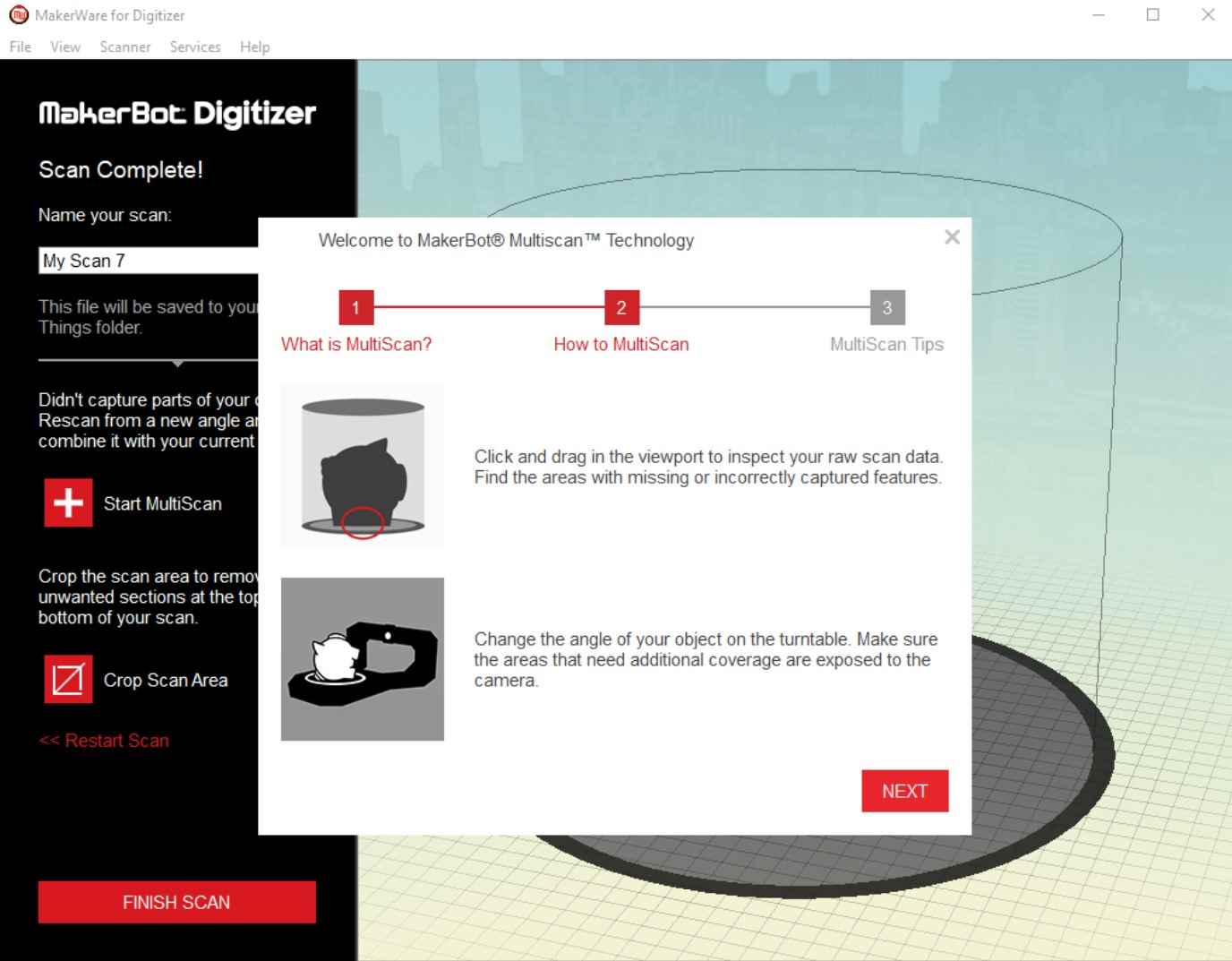Open the Scanner menu
The image size is (1232, 961).
(125, 47)
